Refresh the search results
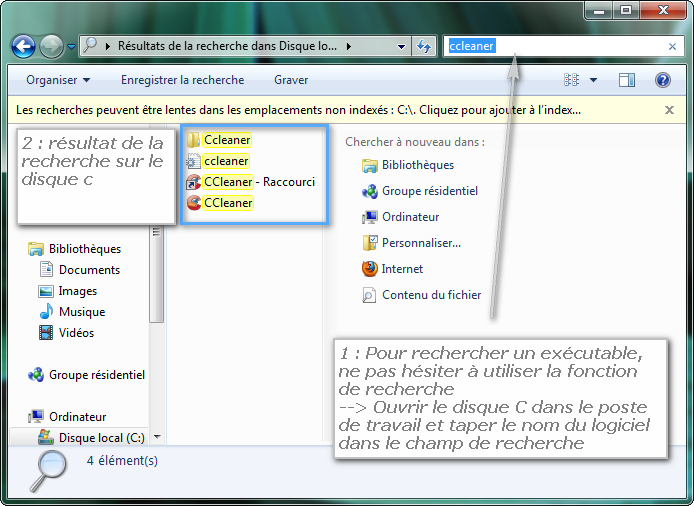 point(424,46)
